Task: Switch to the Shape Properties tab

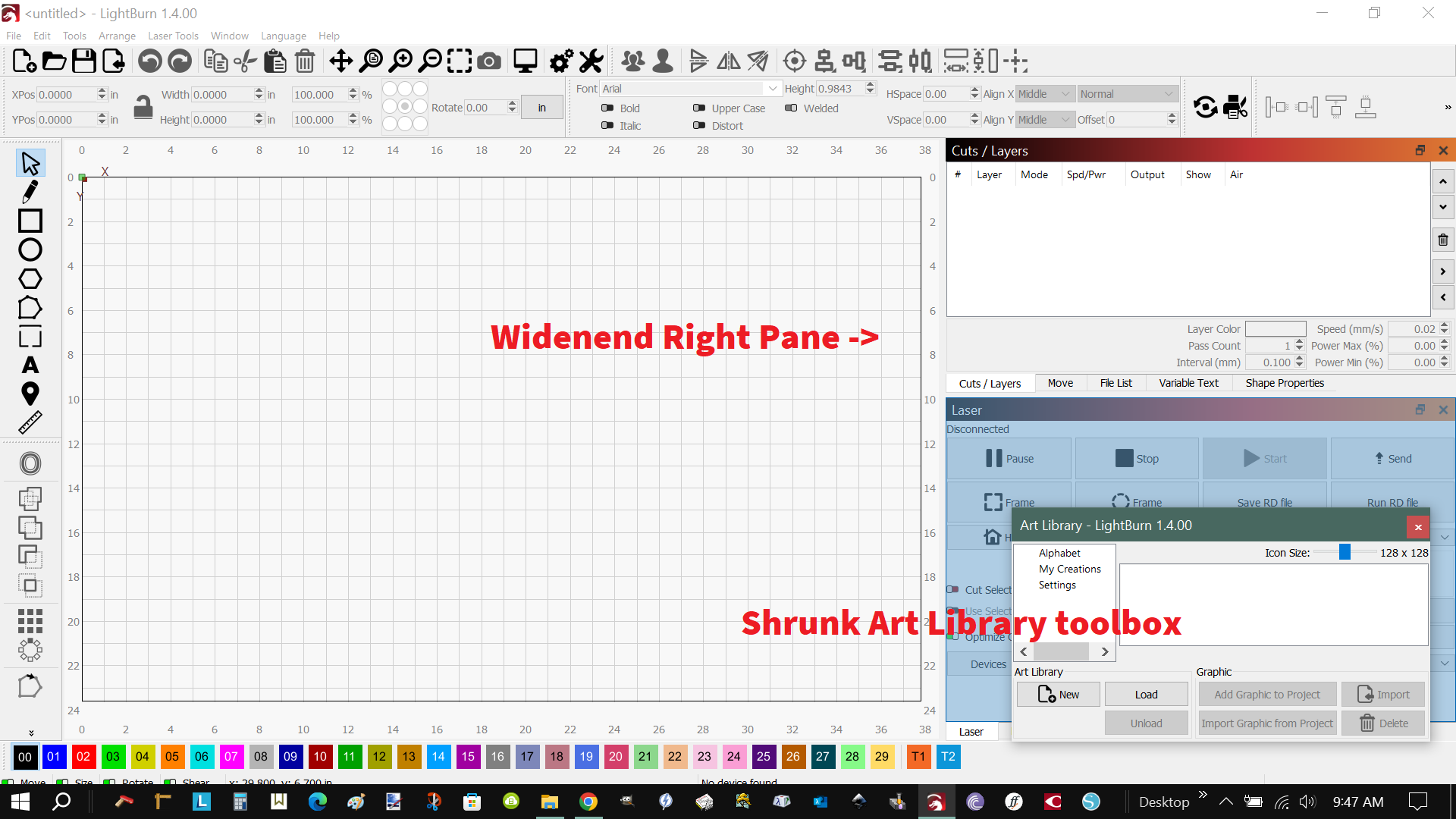Action: (1285, 383)
